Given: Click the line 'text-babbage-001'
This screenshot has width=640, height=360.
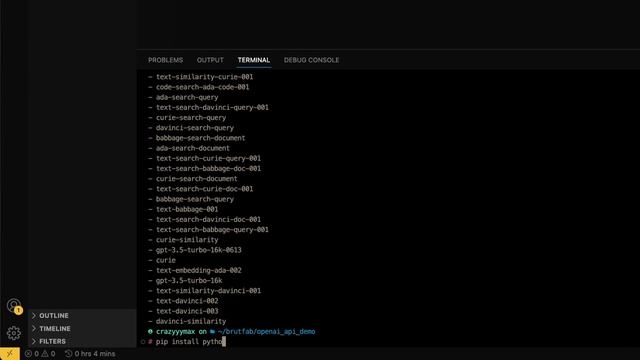Looking at the screenshot, I should point(187,209).
